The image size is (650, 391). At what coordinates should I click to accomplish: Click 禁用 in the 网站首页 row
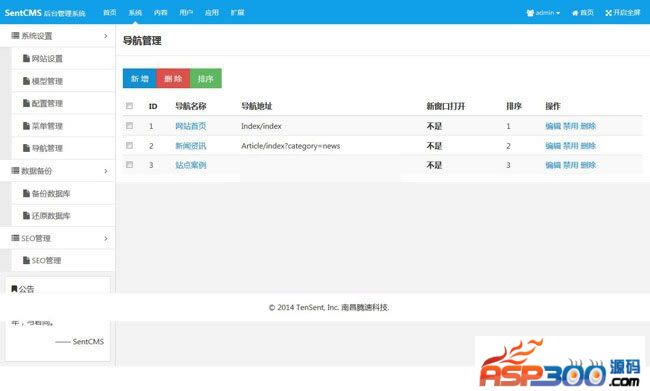[570, 126]
